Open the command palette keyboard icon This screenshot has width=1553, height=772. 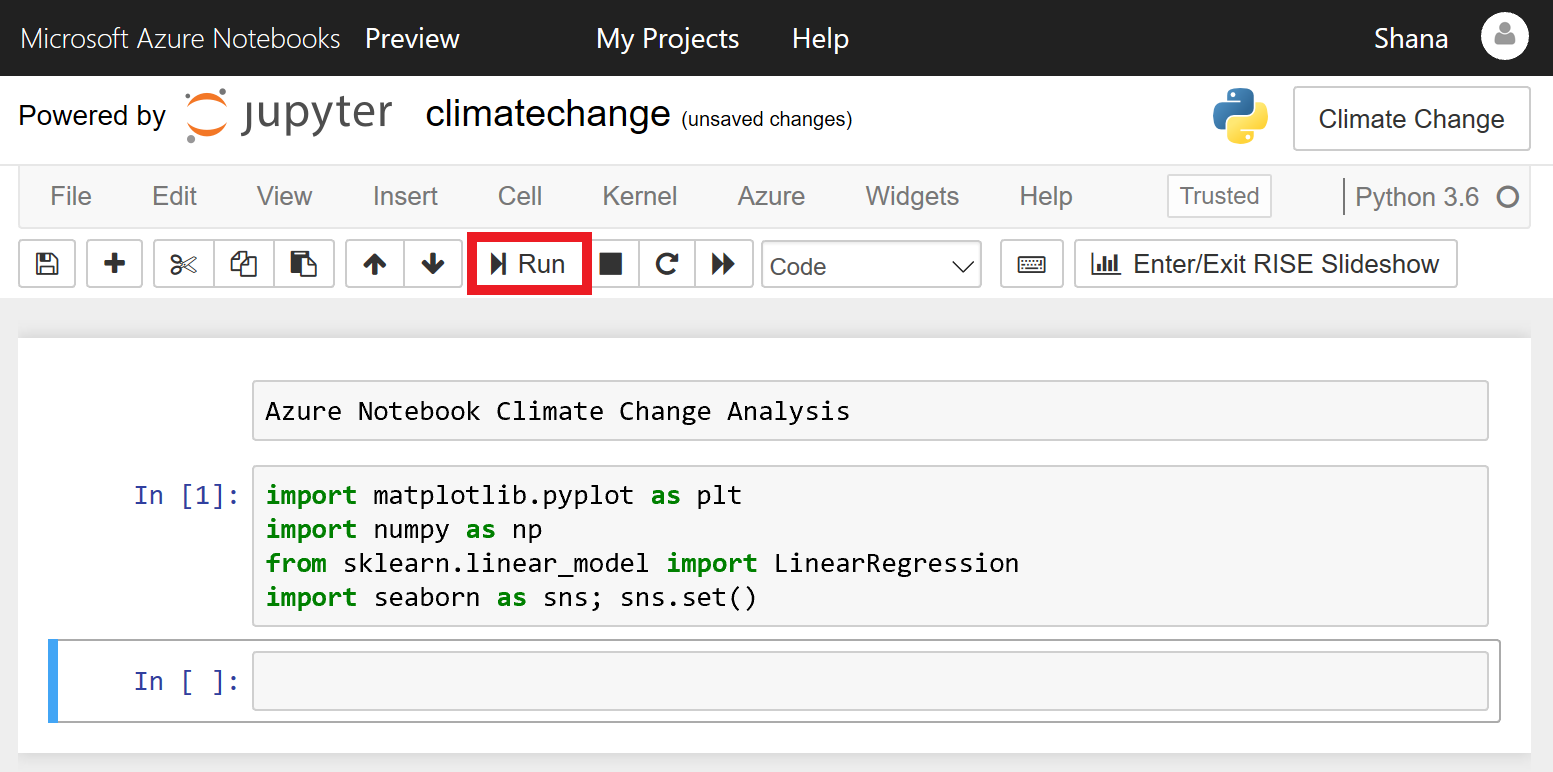pyautogui.click(x=1031, y=264)
